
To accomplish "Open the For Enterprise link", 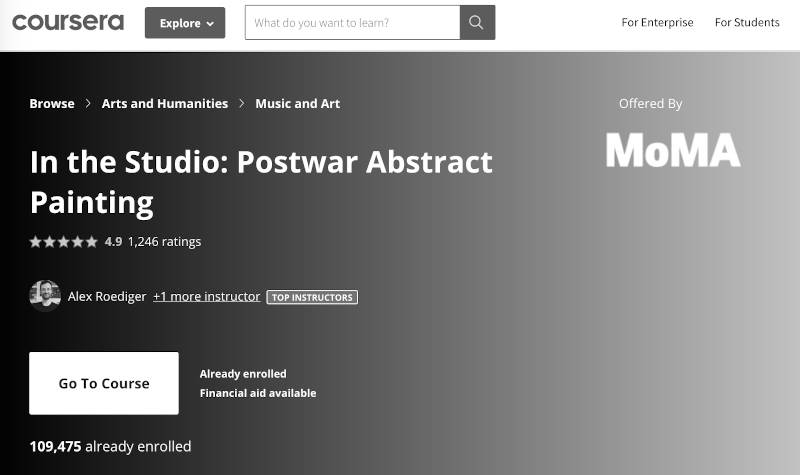I will [657, 22].
